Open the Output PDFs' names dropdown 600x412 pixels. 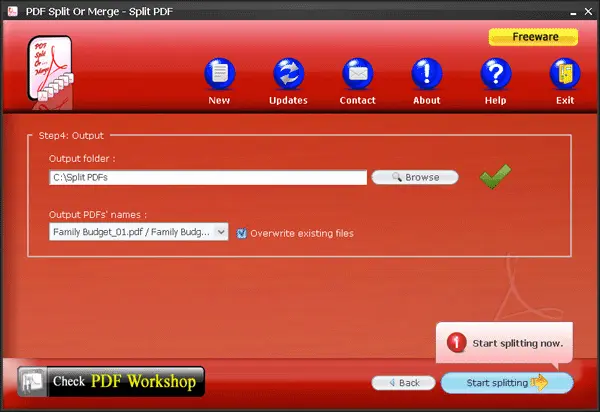point(139,232)
